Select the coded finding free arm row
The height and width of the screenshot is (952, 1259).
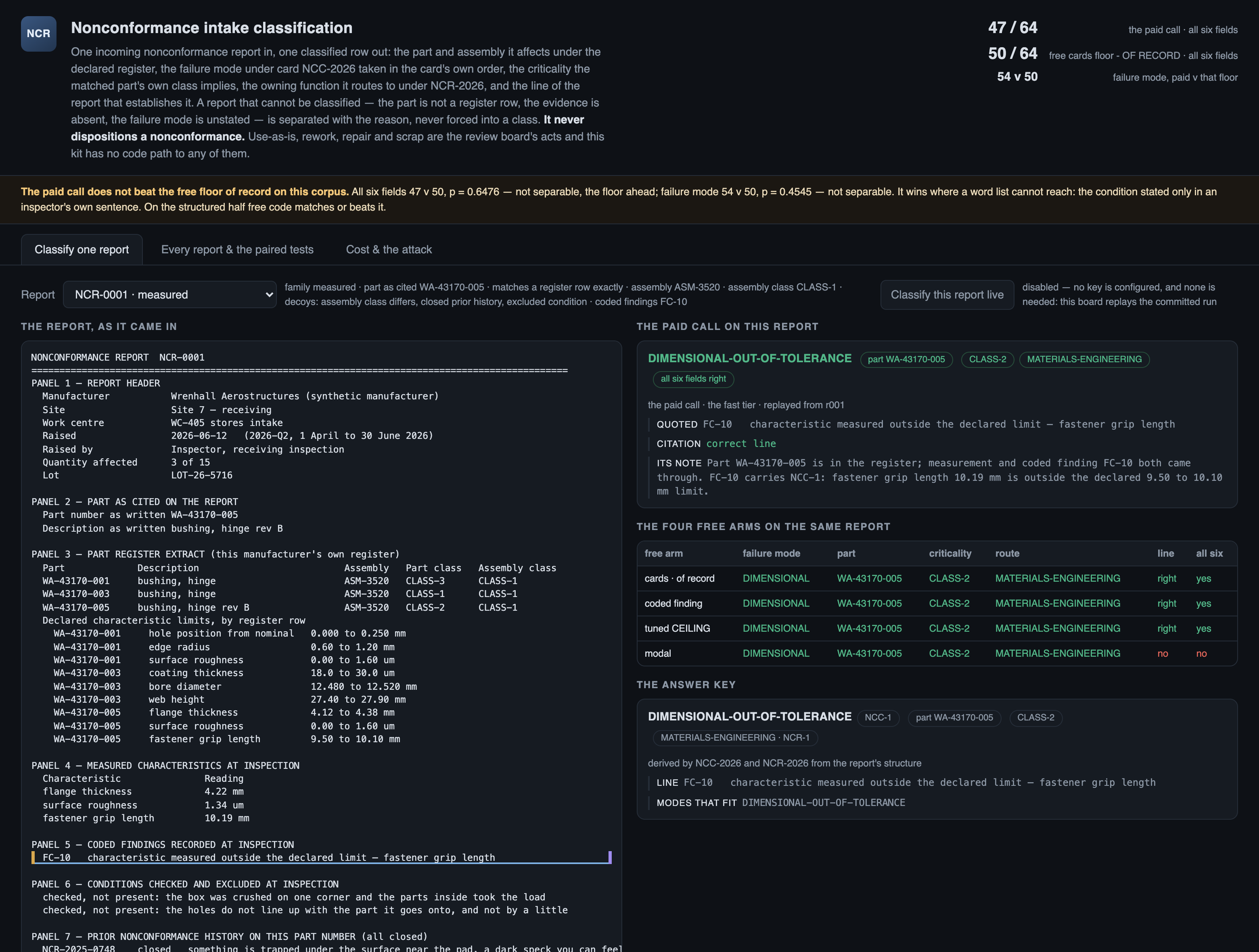tap(937, 603)
